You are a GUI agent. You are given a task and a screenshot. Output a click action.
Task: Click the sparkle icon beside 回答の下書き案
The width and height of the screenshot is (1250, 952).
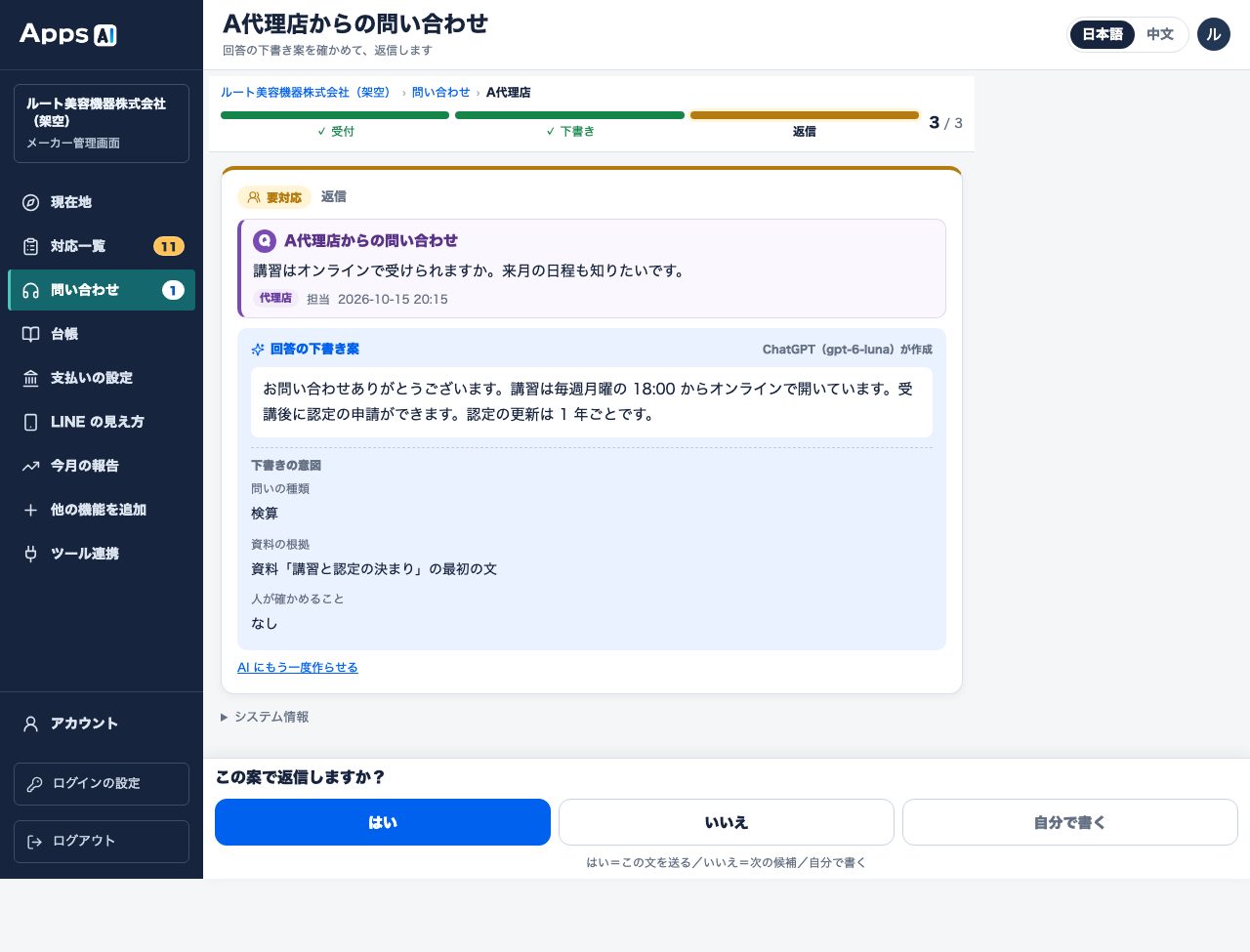258,350
